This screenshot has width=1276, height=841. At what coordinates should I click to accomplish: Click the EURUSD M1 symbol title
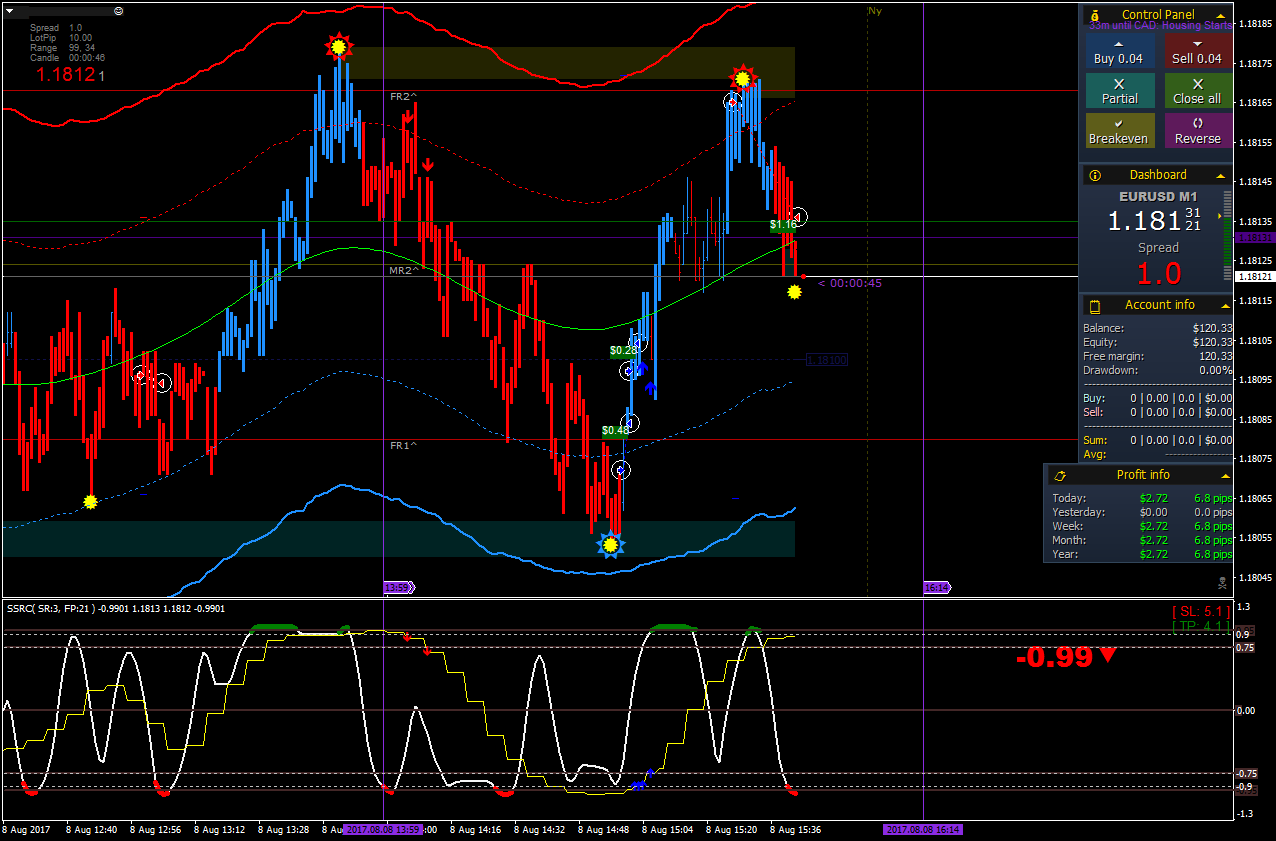[x=1158, y=196]
